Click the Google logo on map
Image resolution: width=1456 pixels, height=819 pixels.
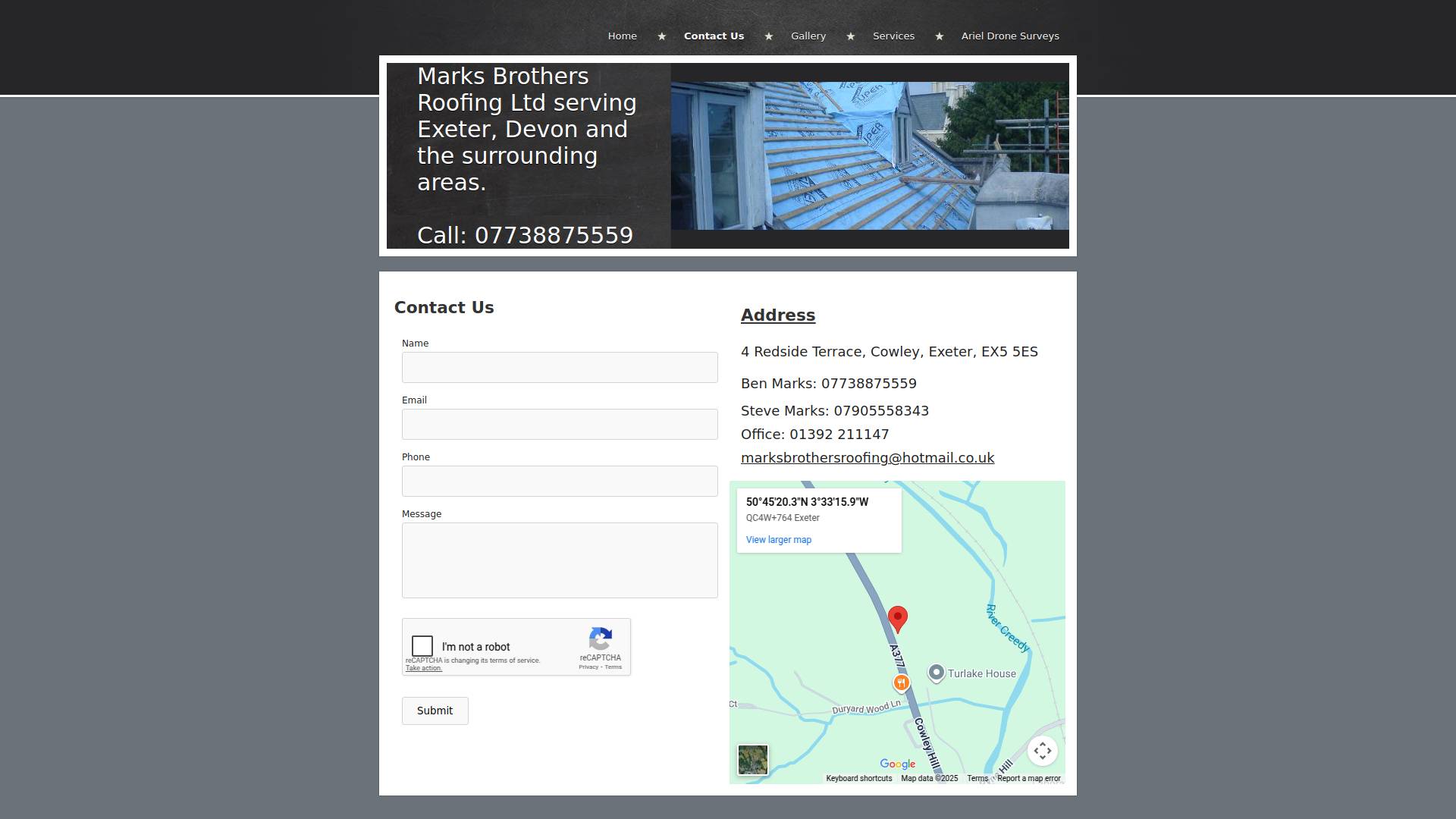coord(898,764)
